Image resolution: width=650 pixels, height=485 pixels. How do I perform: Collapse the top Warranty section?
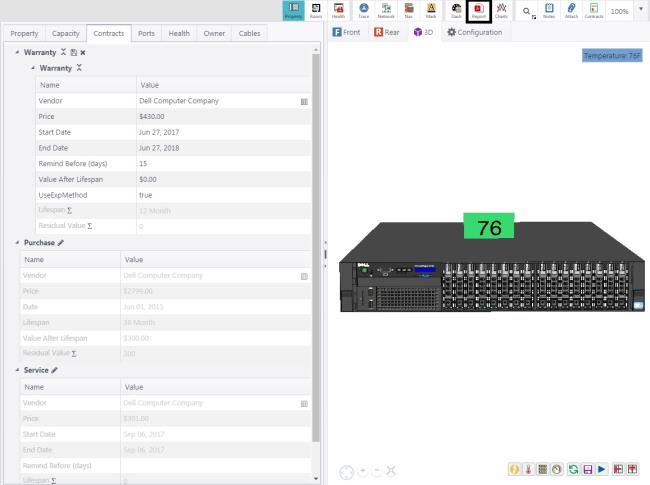pos(19,52)
